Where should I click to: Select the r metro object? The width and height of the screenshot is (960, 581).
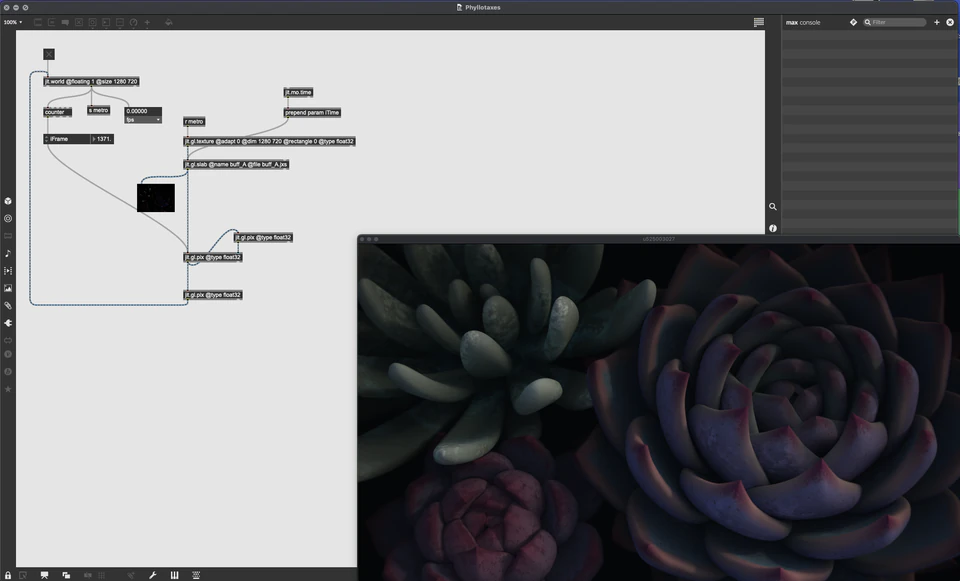194,122
